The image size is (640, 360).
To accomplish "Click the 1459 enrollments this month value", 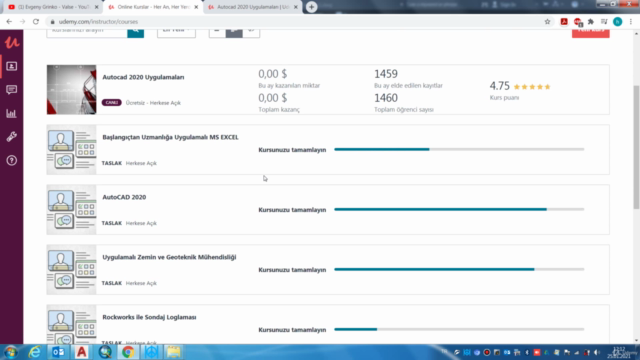I will coord(386,74).
